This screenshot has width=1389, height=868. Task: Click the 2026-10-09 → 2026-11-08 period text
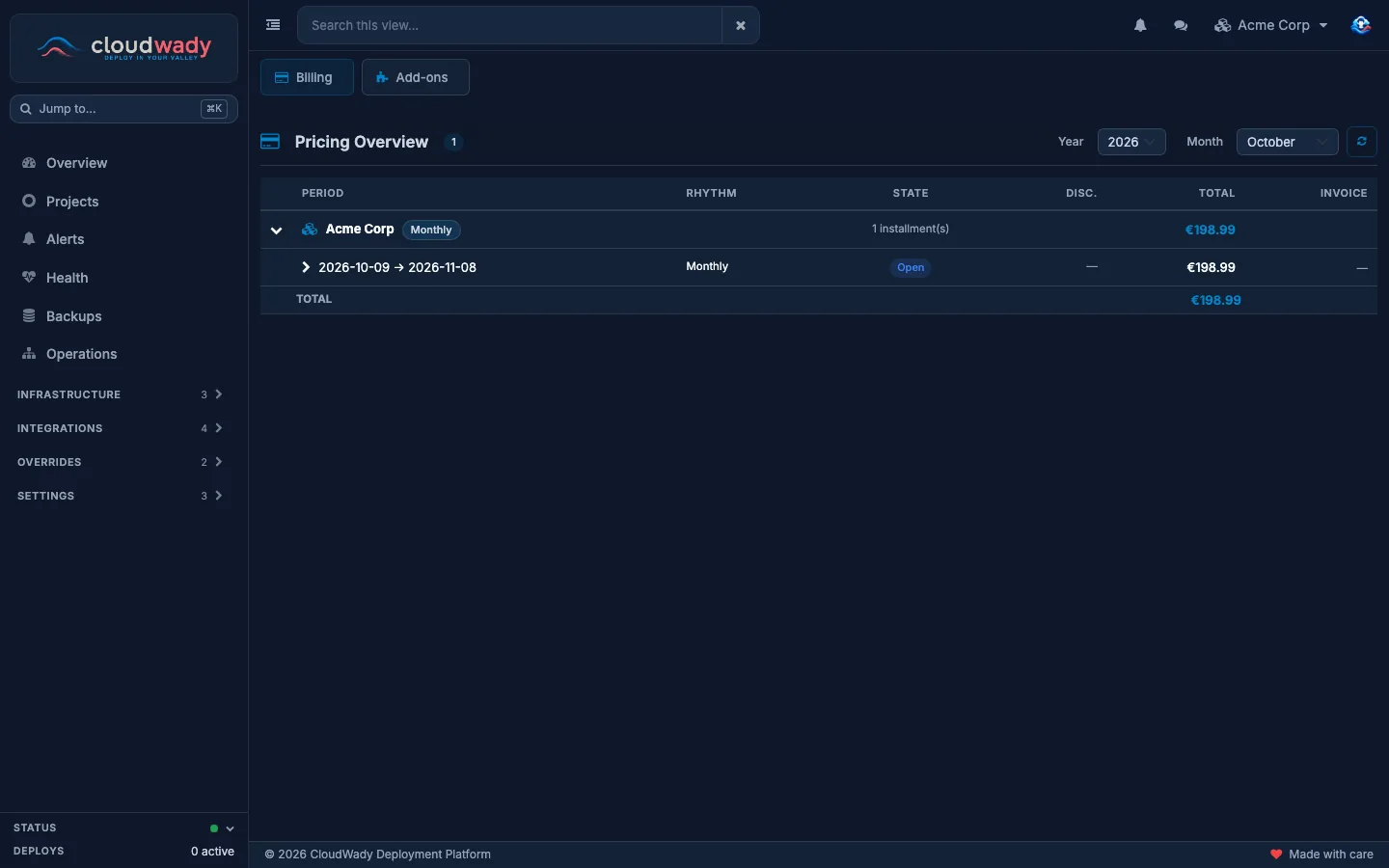[397, 267]
